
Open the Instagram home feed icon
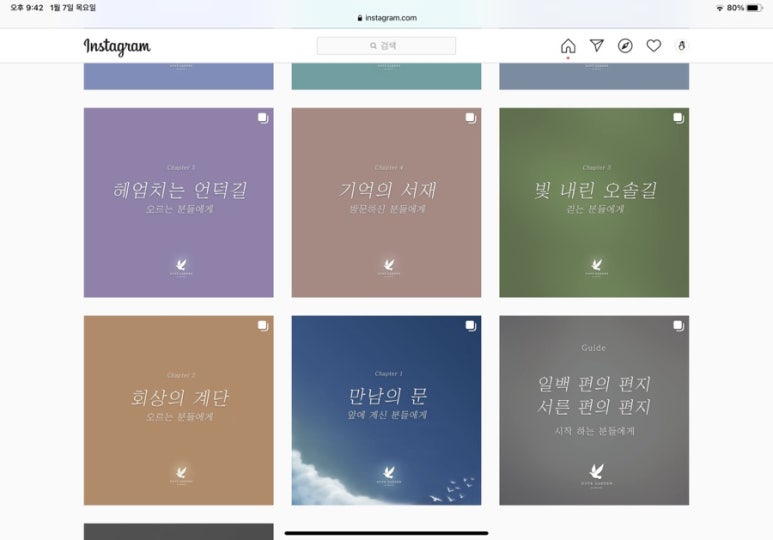568,46
